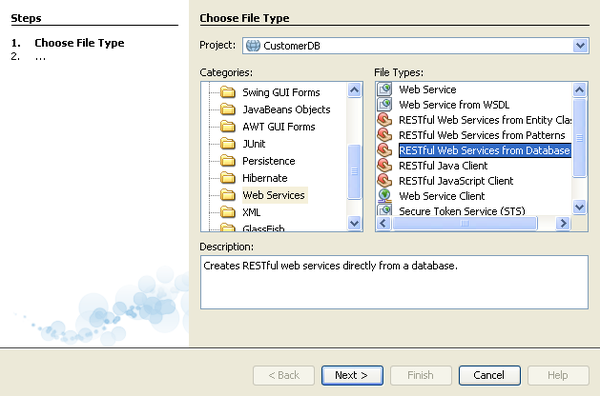Click the XML folder icon
600x396 pixels.
click(x=228, y=212)
